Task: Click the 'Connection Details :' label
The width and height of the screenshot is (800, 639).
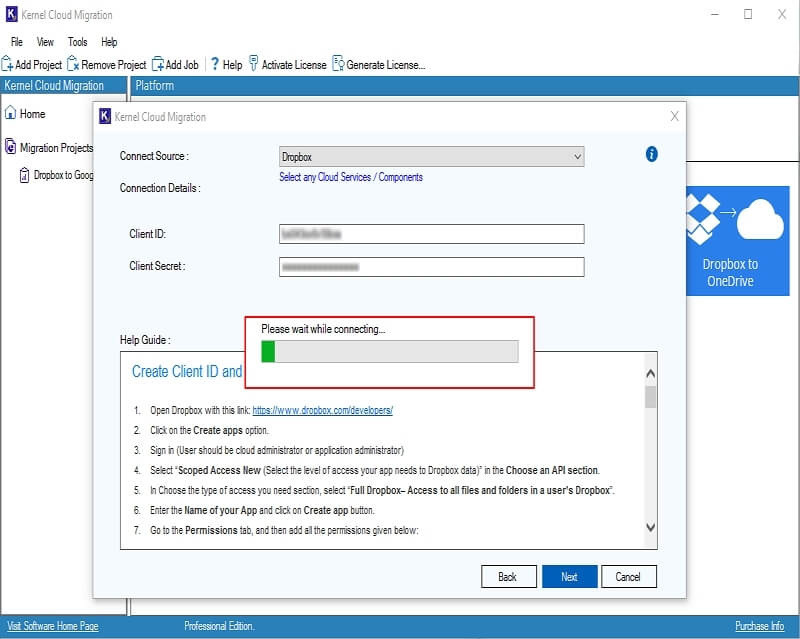Action: [x=160, y=188]
